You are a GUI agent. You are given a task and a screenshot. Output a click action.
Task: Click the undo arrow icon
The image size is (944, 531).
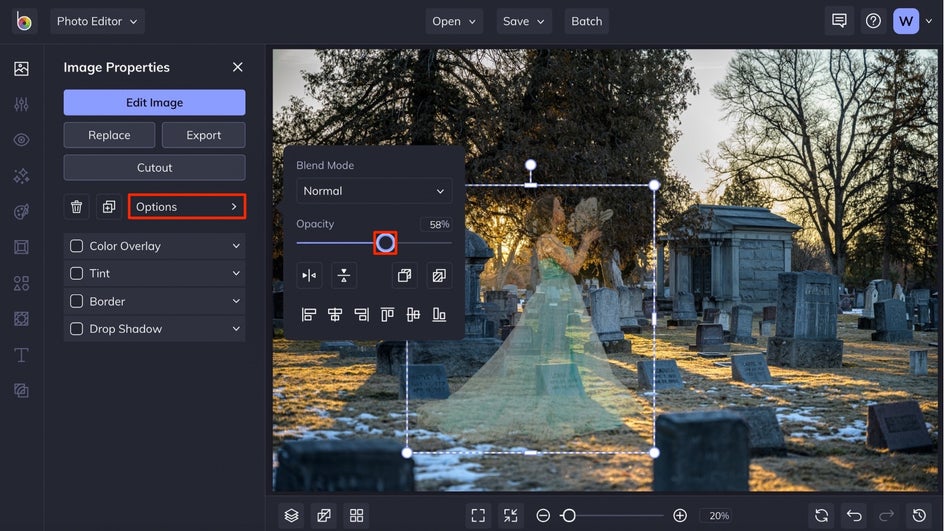pos(854,515)
